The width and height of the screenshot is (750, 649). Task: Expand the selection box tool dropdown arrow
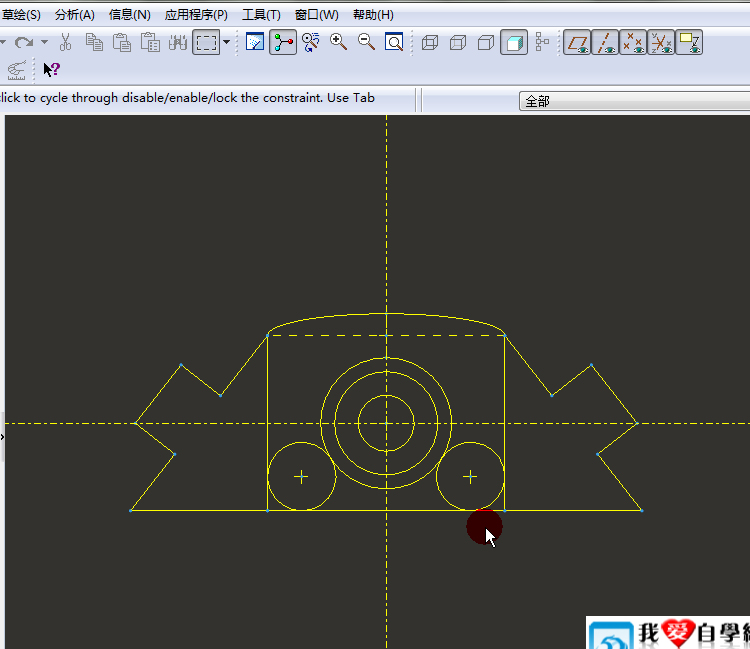coord(227,42)
